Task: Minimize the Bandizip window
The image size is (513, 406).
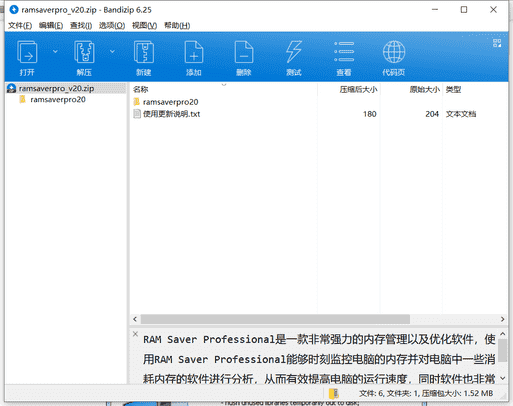Action: pyautogui.click(x=435, y=10)
